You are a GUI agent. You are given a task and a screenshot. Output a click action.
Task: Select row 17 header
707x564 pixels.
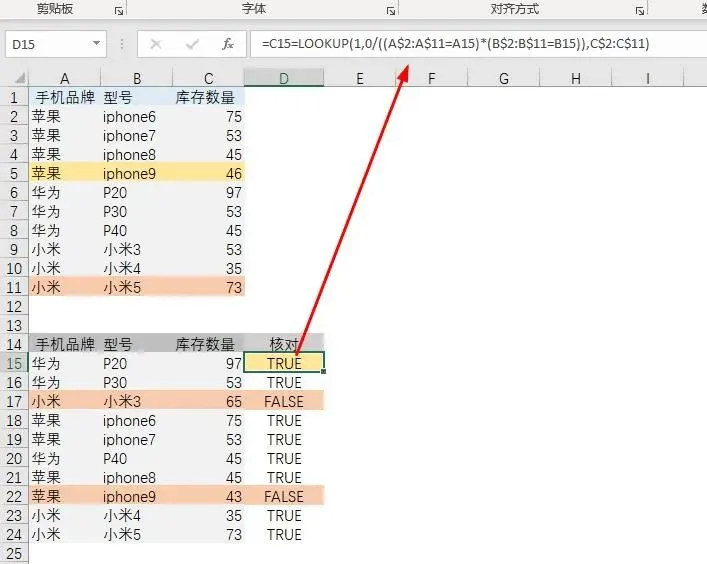[14, 401]
